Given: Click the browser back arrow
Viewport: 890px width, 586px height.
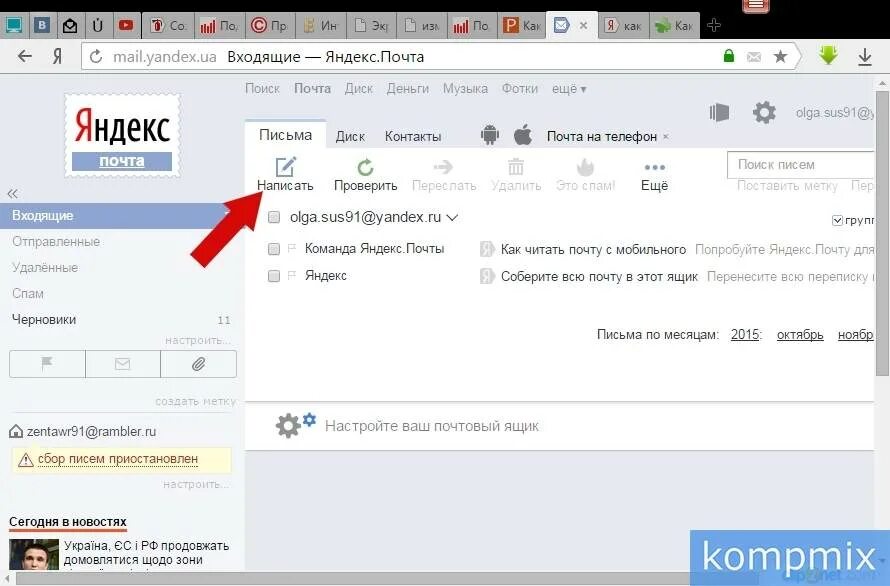Looking at the screenshot, I should (x=25, y=56).
